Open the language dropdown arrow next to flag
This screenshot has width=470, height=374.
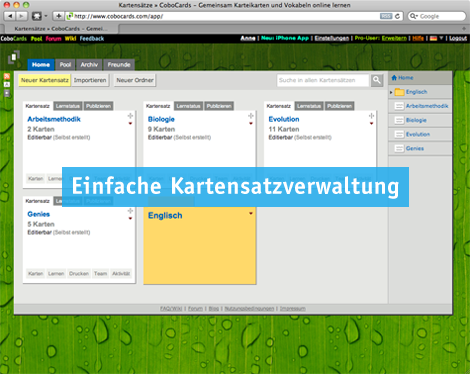[441, 38]
